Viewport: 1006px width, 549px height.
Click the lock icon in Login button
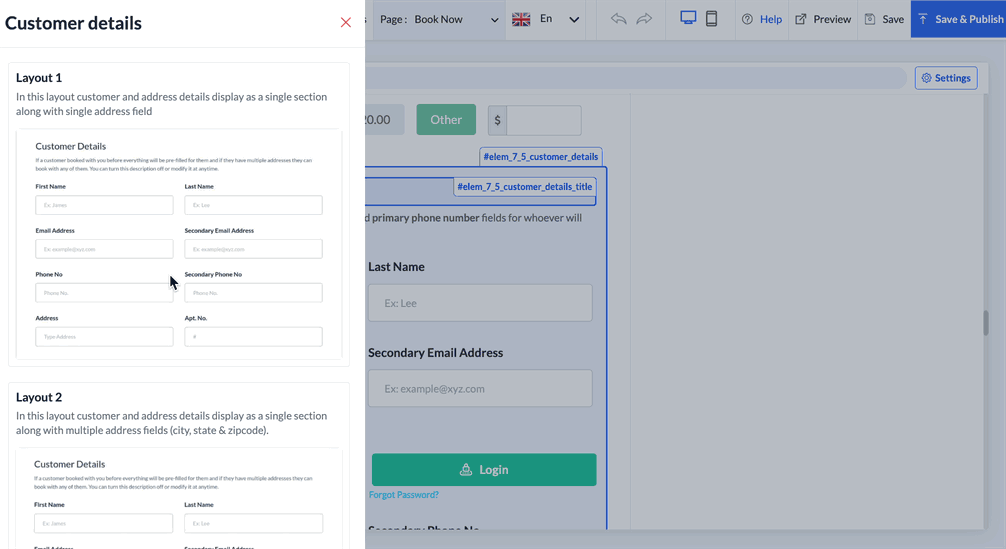pos(466,469)
